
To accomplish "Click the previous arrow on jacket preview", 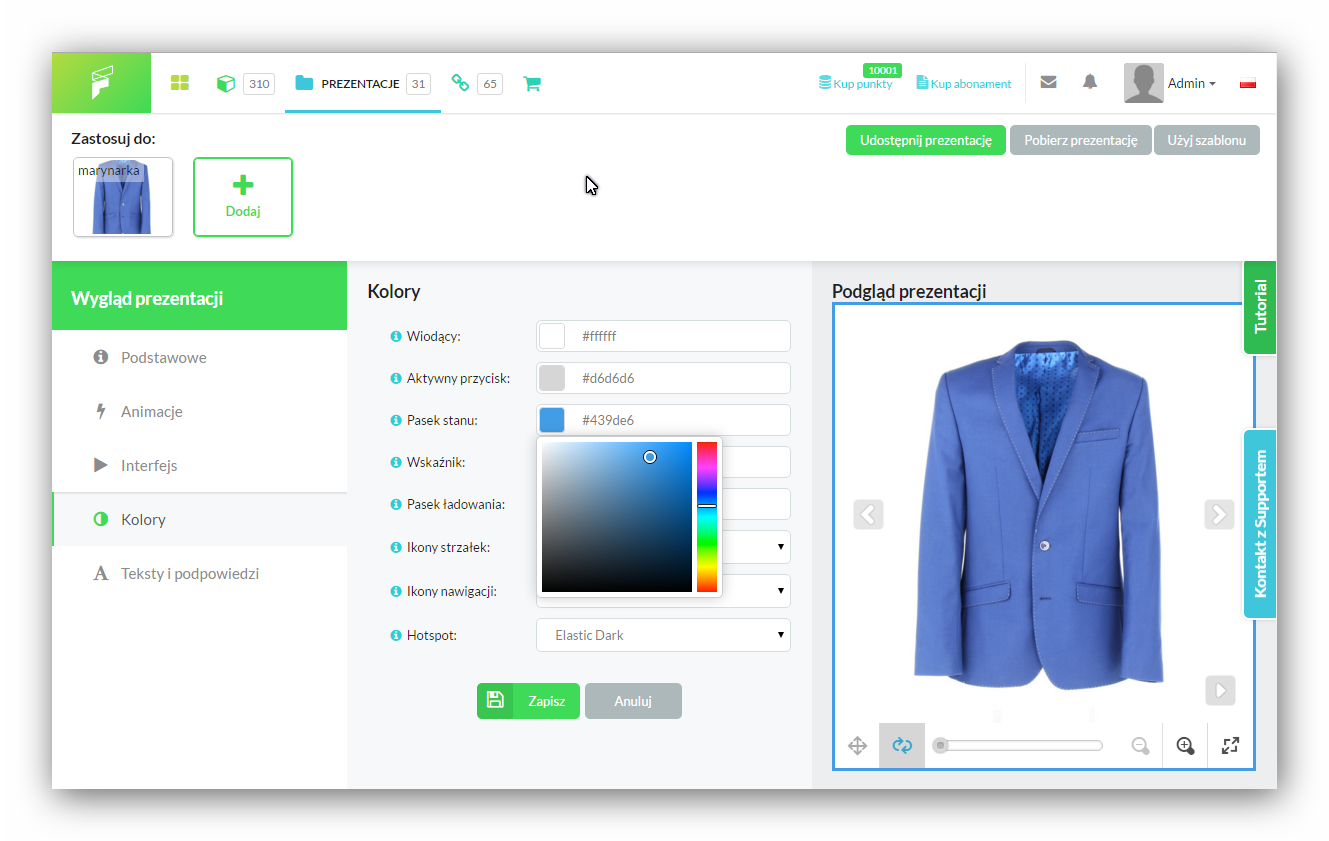I will tap(868, 514).
